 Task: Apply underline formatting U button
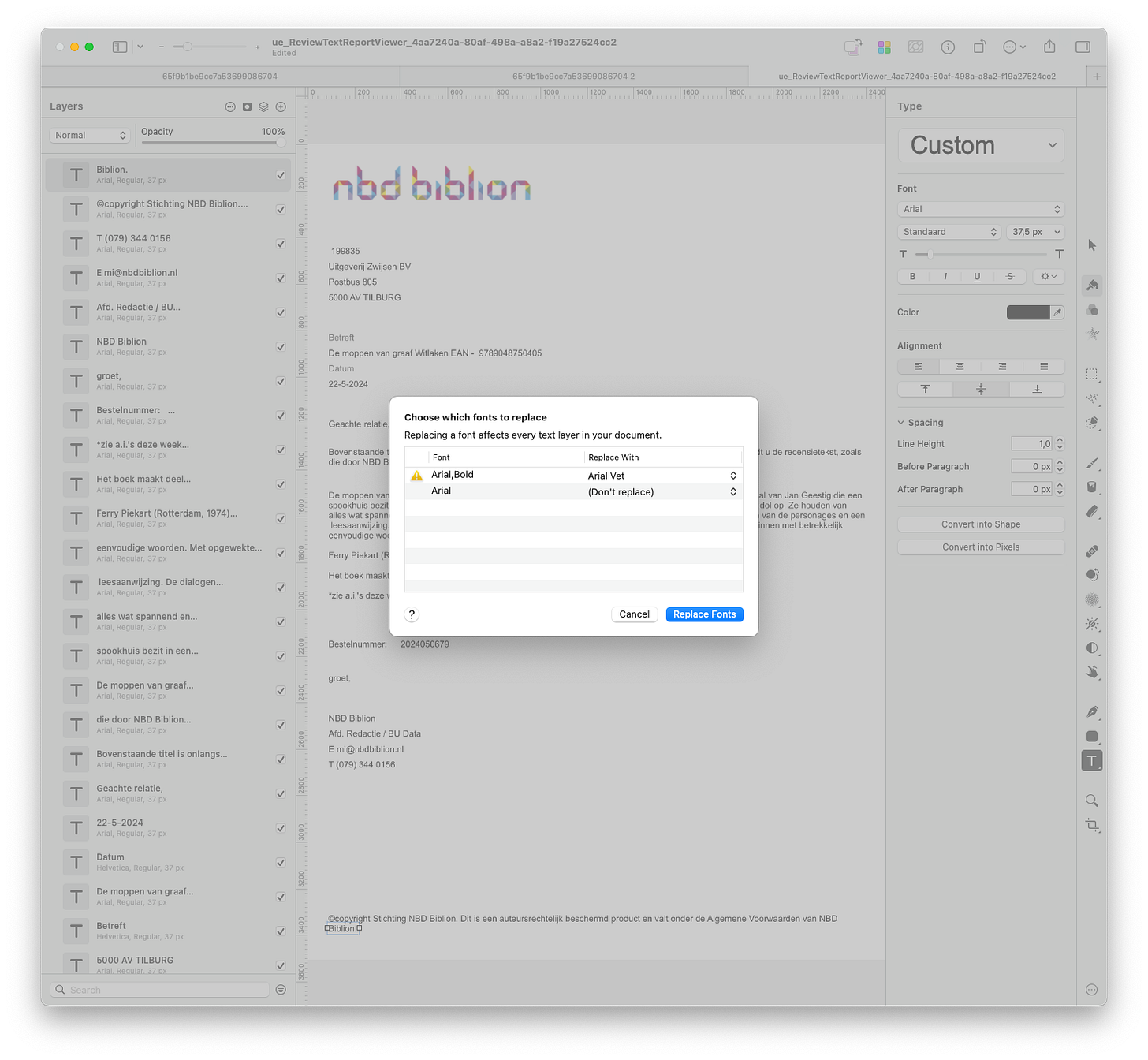point(978,276)
